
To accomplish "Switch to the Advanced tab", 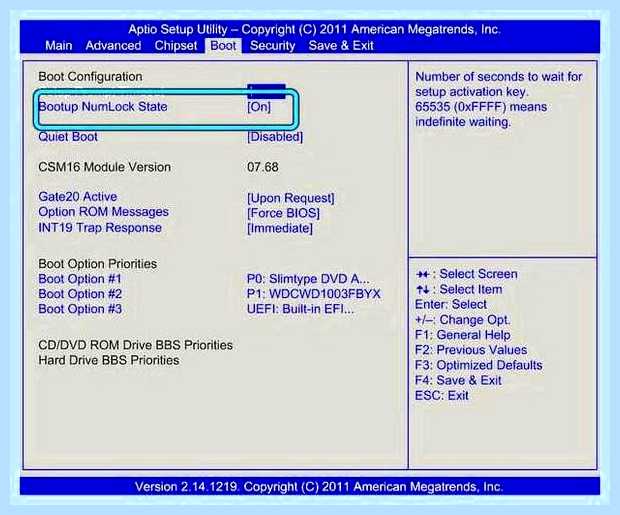I will 113,45.
